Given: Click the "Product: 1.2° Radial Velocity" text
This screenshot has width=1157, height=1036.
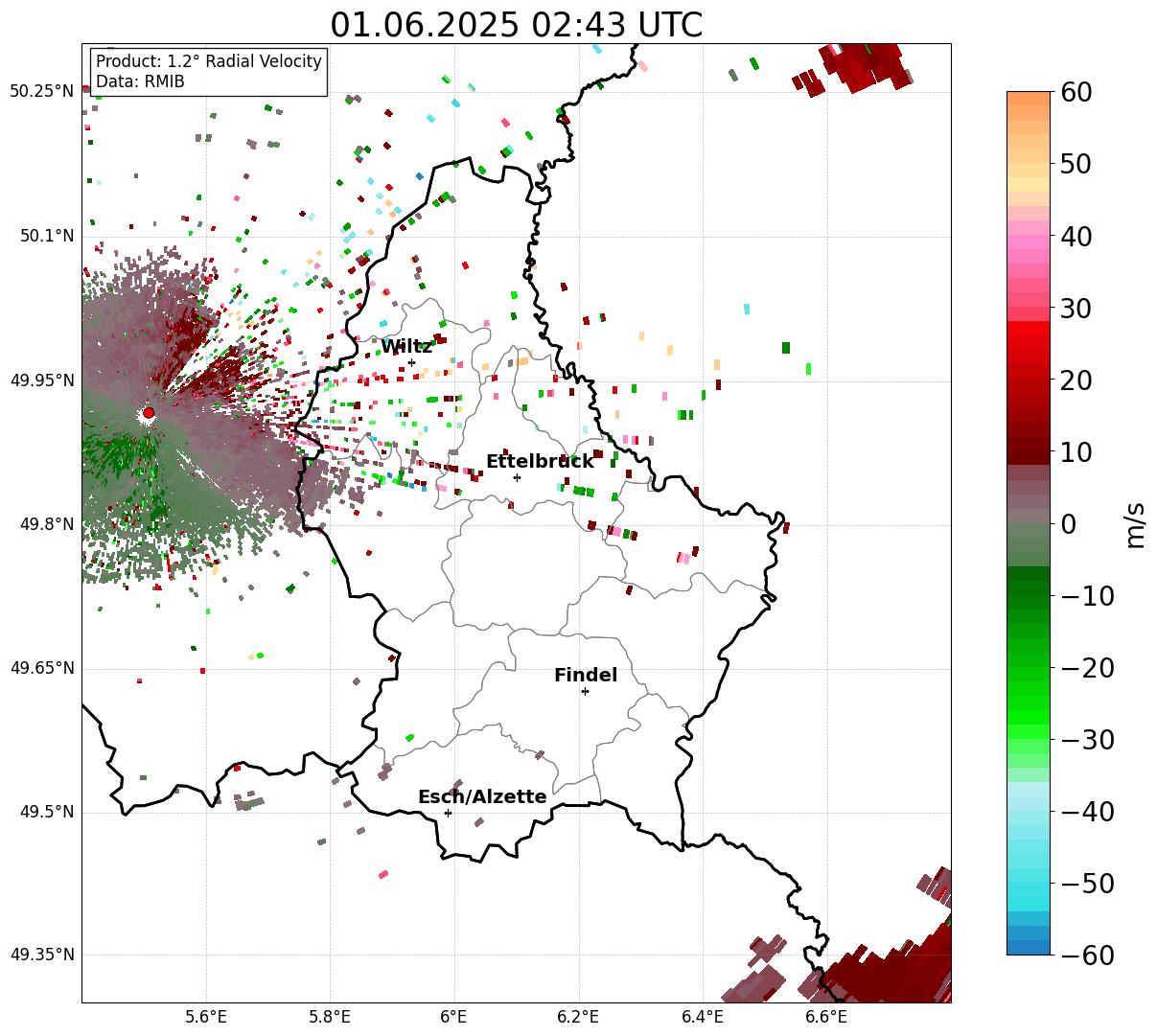Looking at the screenshot, I should 209,61.
